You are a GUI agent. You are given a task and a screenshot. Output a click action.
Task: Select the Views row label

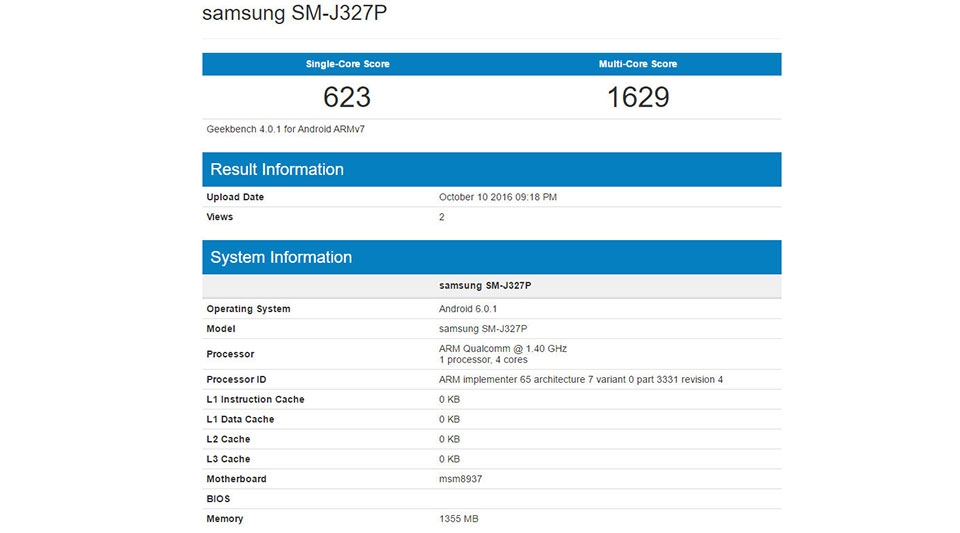(x=219, y=217)
